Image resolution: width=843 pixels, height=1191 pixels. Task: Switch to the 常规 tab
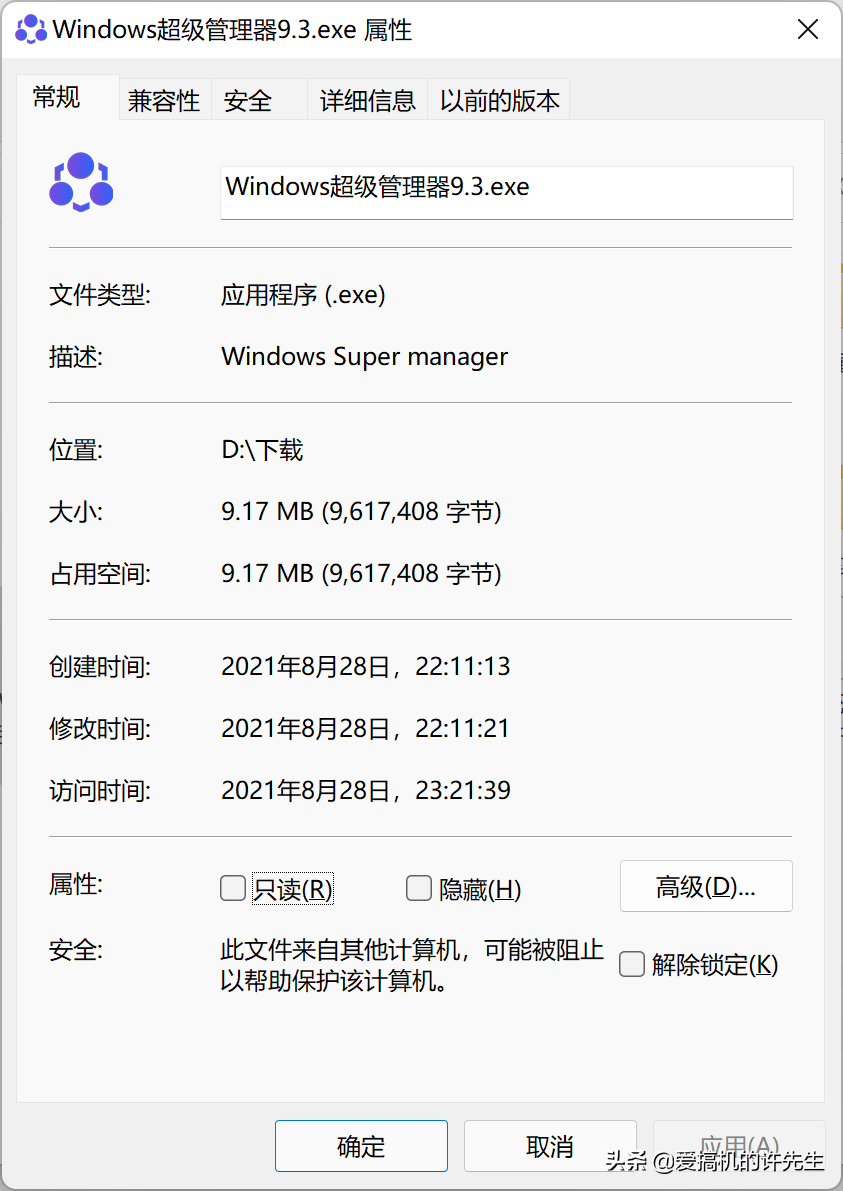(57, 98)
